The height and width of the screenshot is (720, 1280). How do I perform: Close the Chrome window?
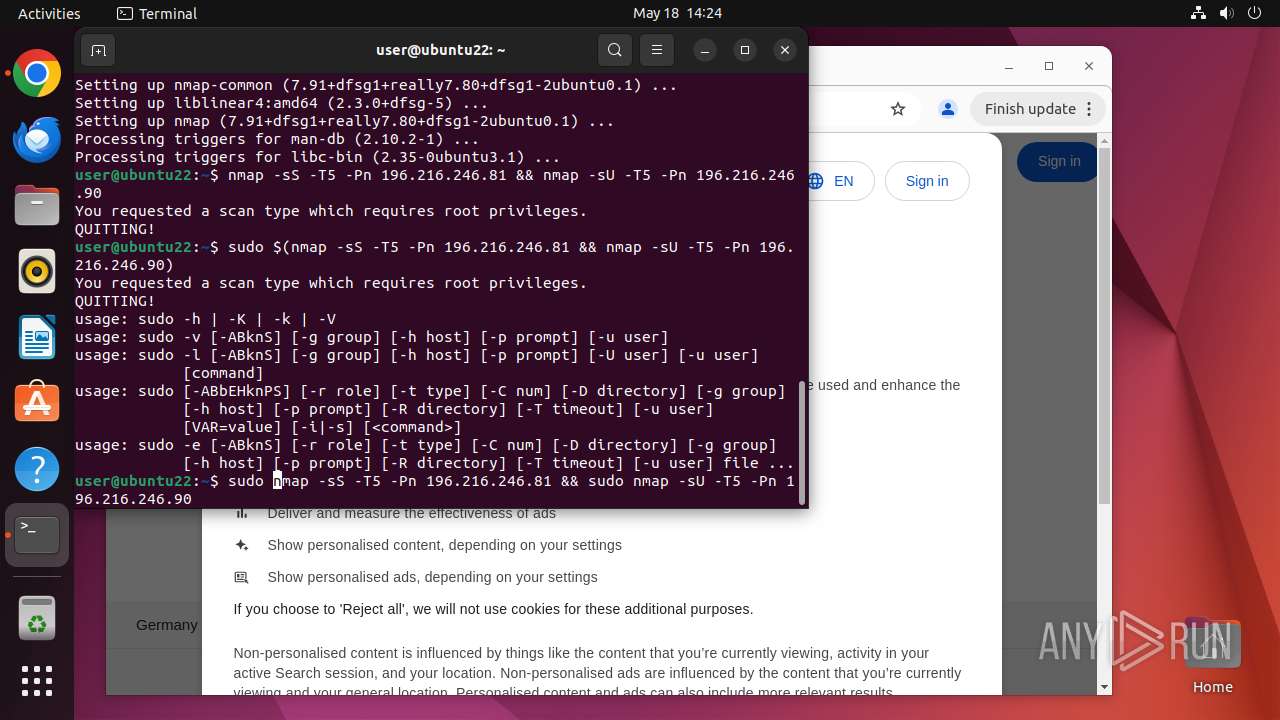[x=1089, y=66]
